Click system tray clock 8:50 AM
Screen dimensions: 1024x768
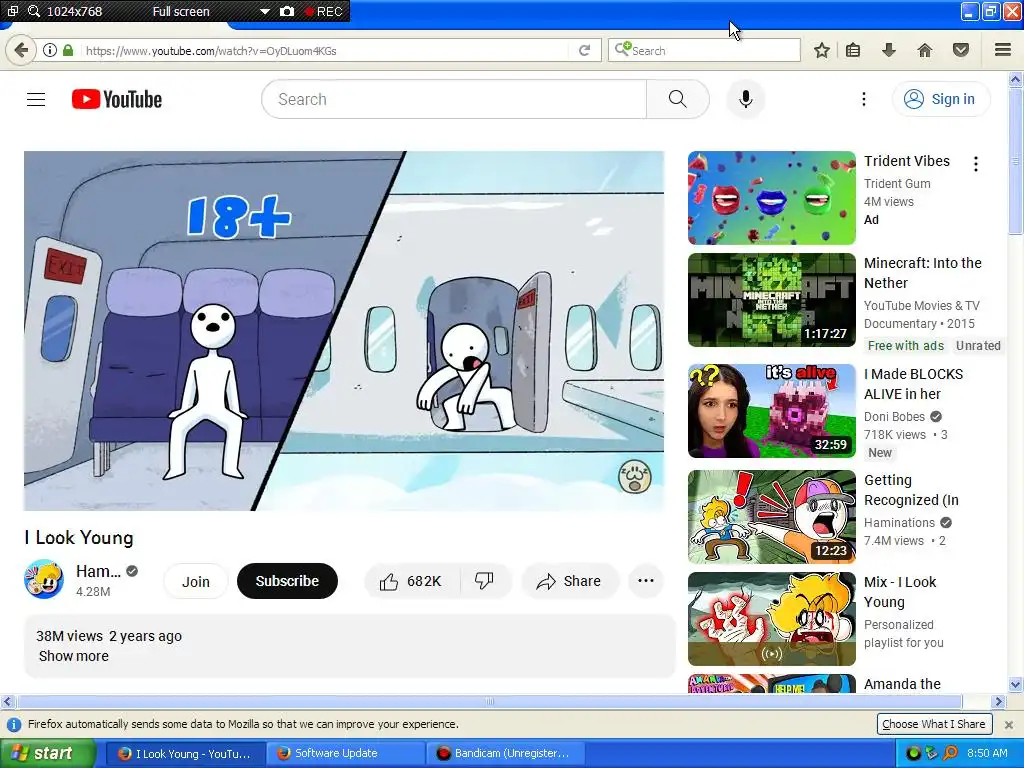click(x=987, y=753)
